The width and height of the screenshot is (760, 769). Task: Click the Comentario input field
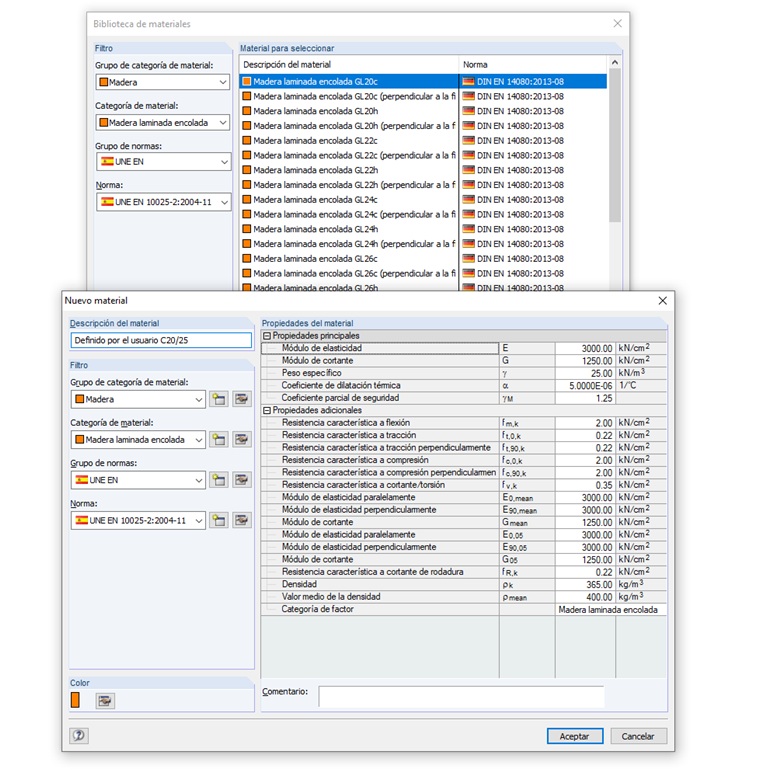(461, 696)
